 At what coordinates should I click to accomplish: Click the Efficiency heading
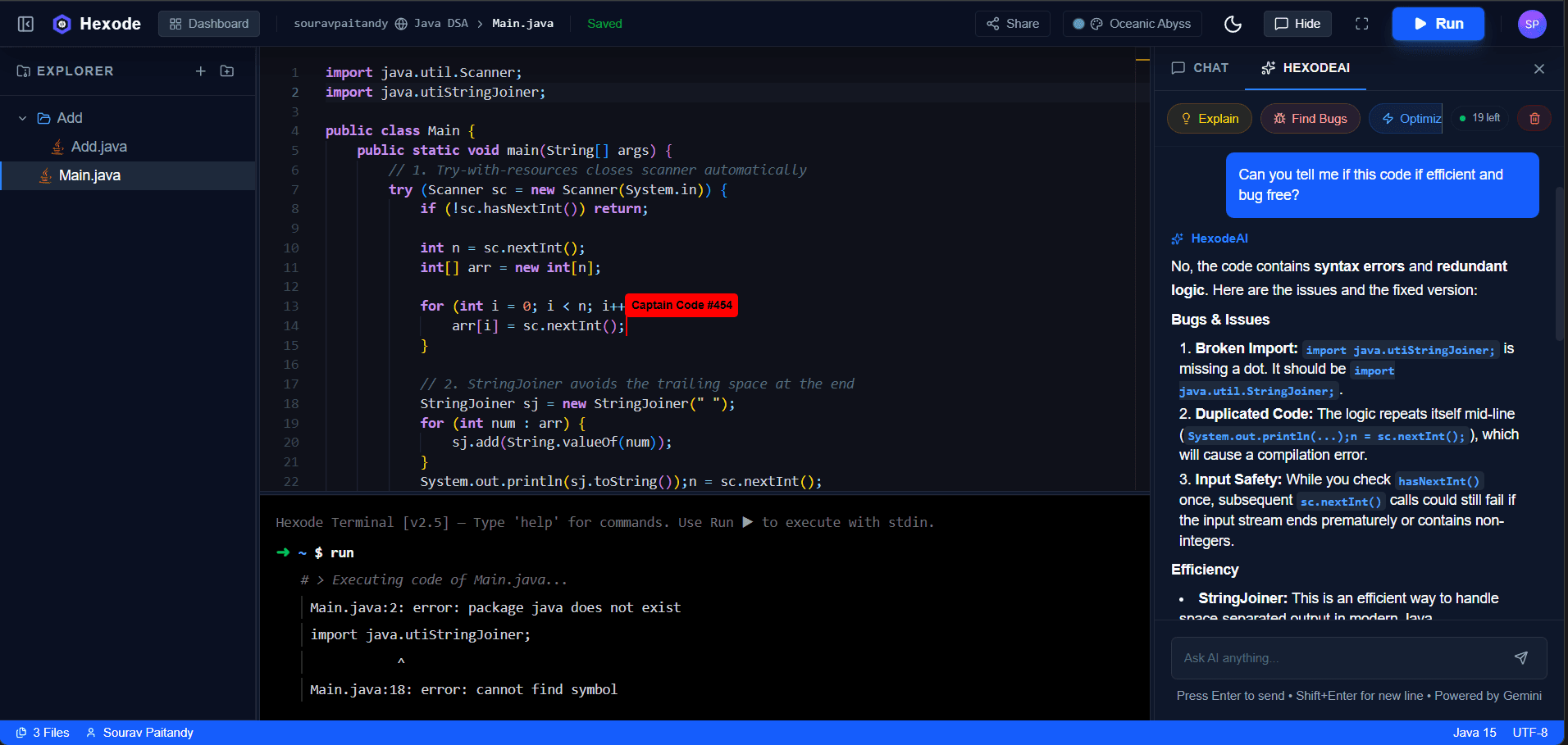coord(1205,570)
